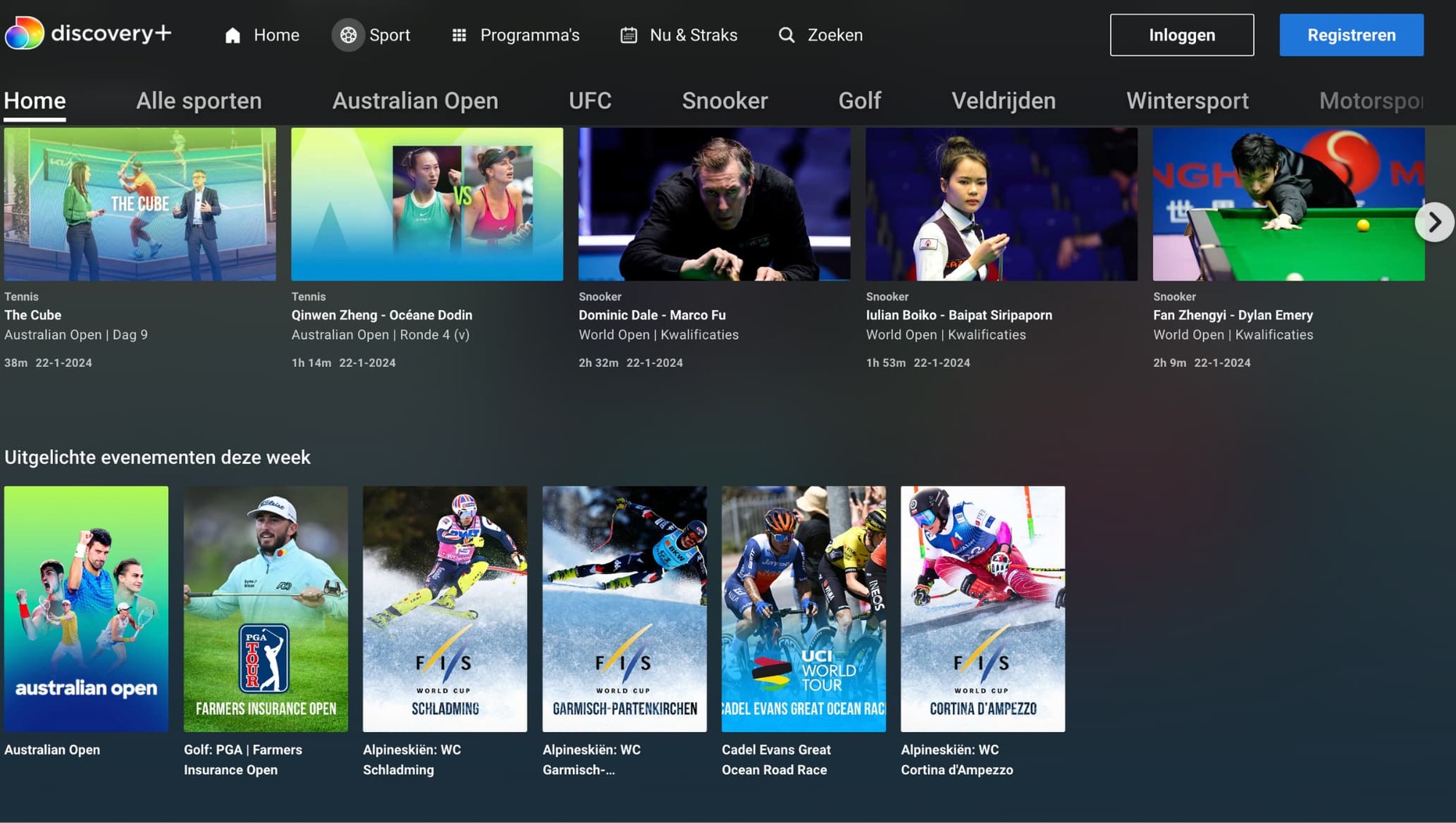Viewport: 1456px width, 823px height.
Task: Open Home in top navigation
Action: tap(262, 35)
